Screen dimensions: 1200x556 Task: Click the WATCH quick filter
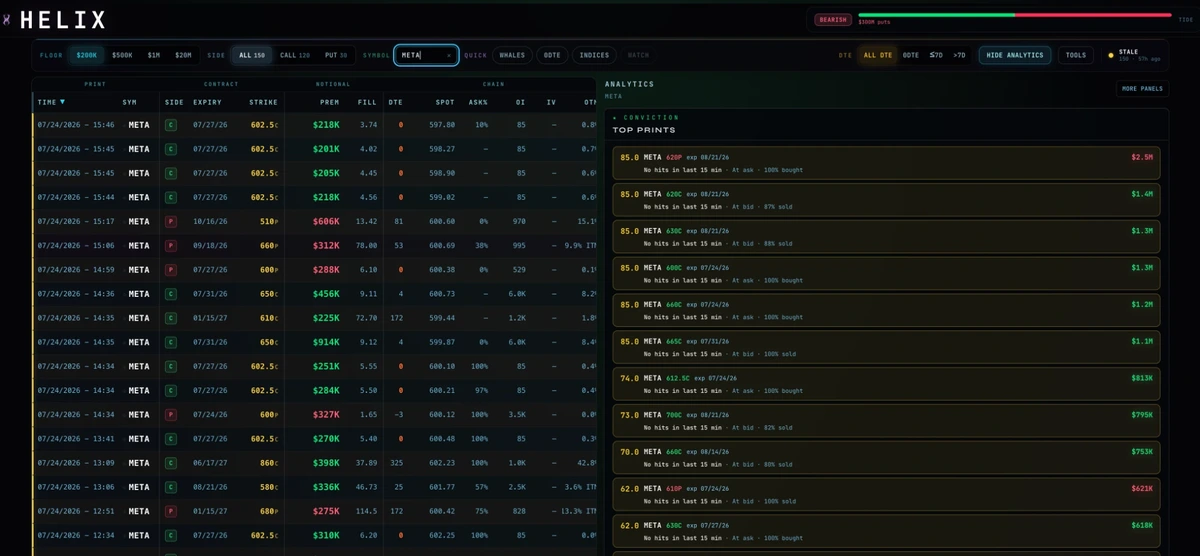[x=638, y=55]
